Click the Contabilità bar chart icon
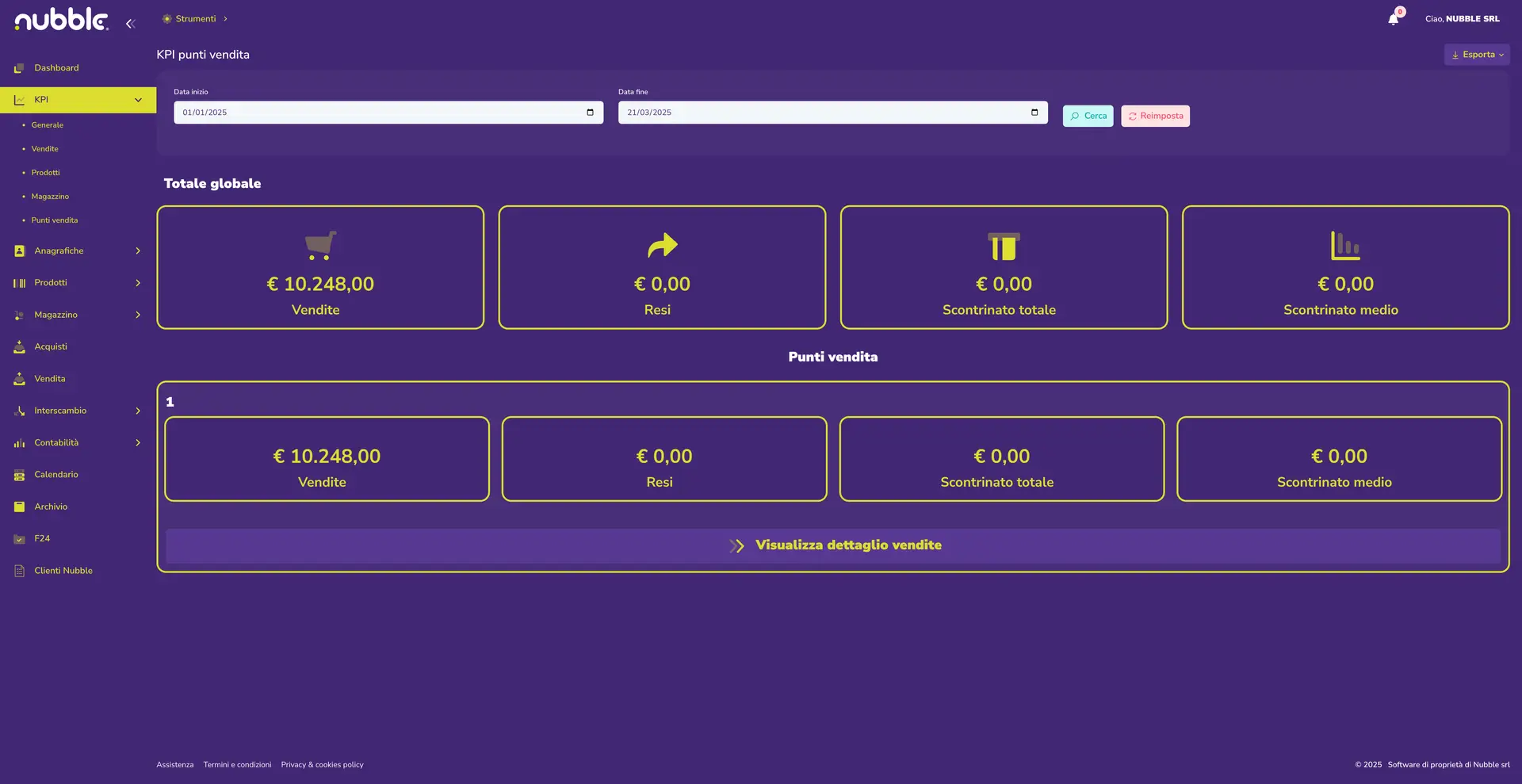1522x784 pixels. point(19,443)
